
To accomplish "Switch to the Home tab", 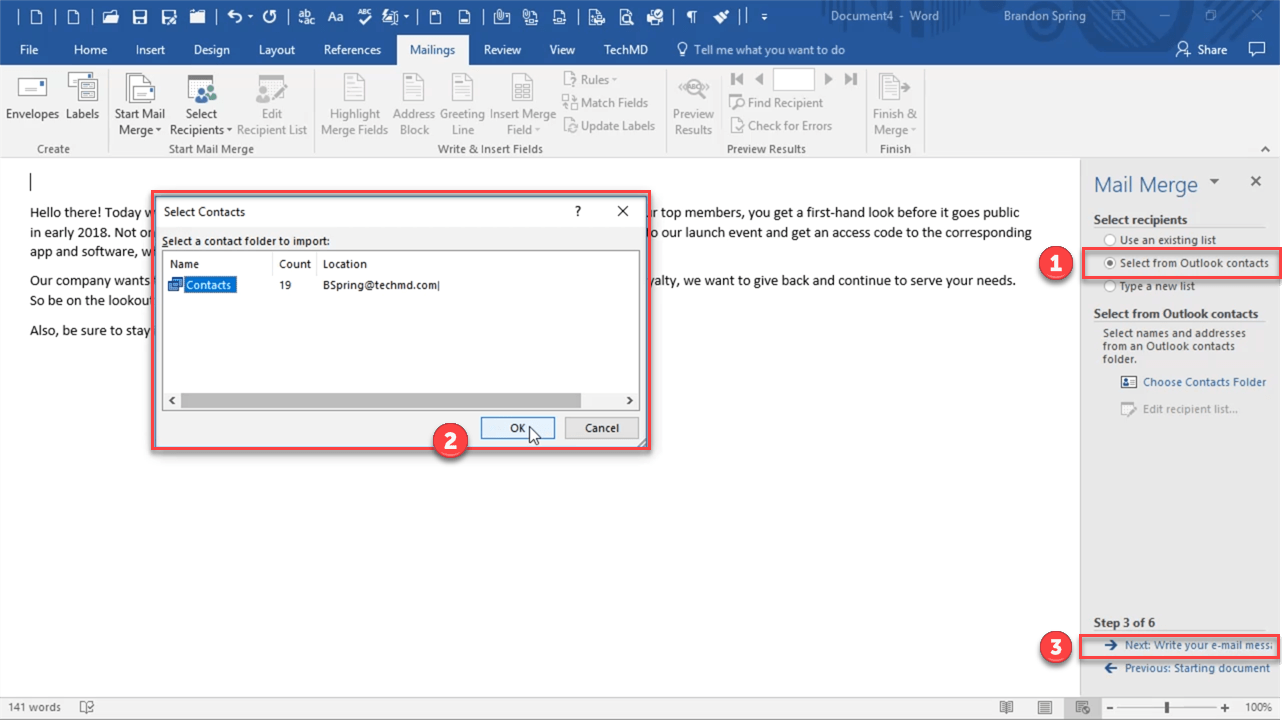I will 90,49.
